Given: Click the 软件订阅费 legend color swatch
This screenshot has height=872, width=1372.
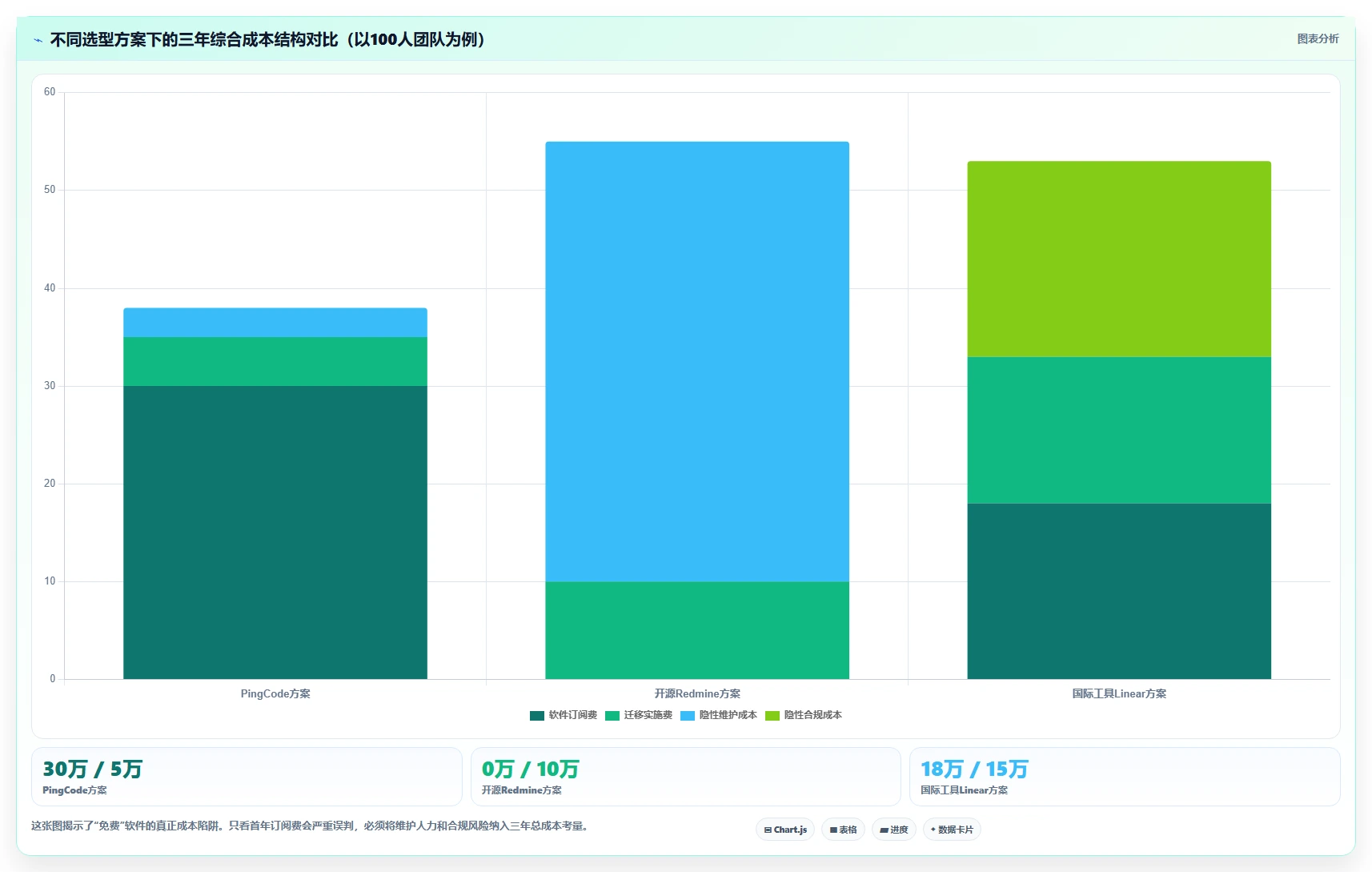Looking at the screenshot, I should (536, 715).
